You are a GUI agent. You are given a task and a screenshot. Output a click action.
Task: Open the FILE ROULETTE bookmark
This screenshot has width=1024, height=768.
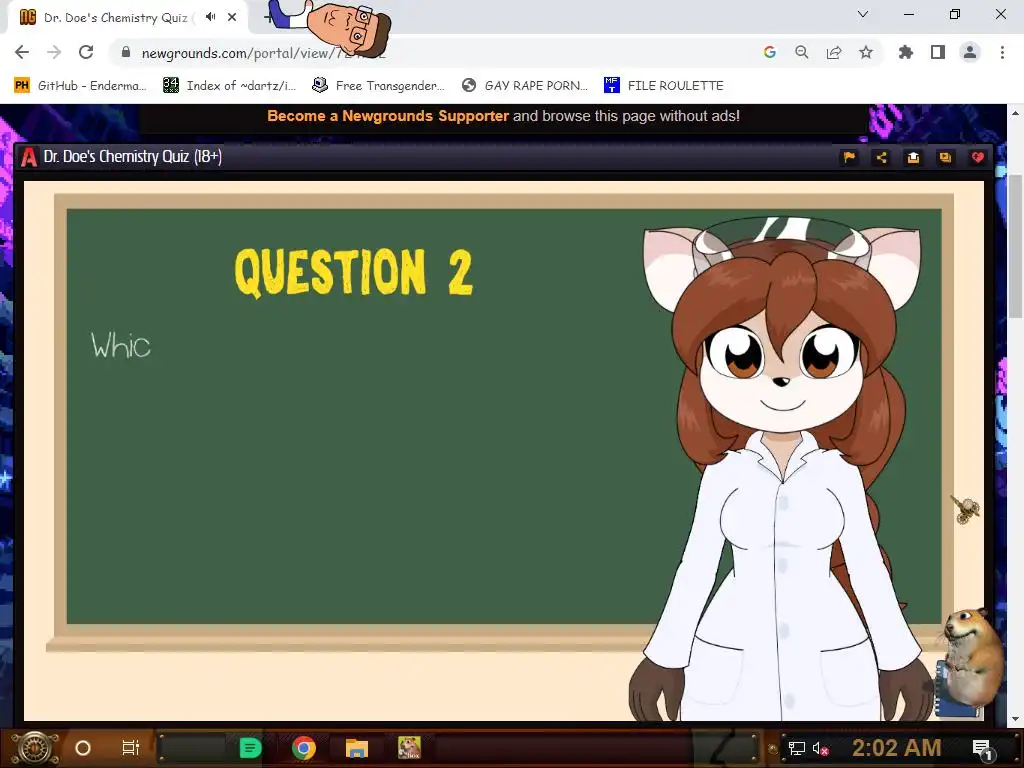[x=664, y=86]
